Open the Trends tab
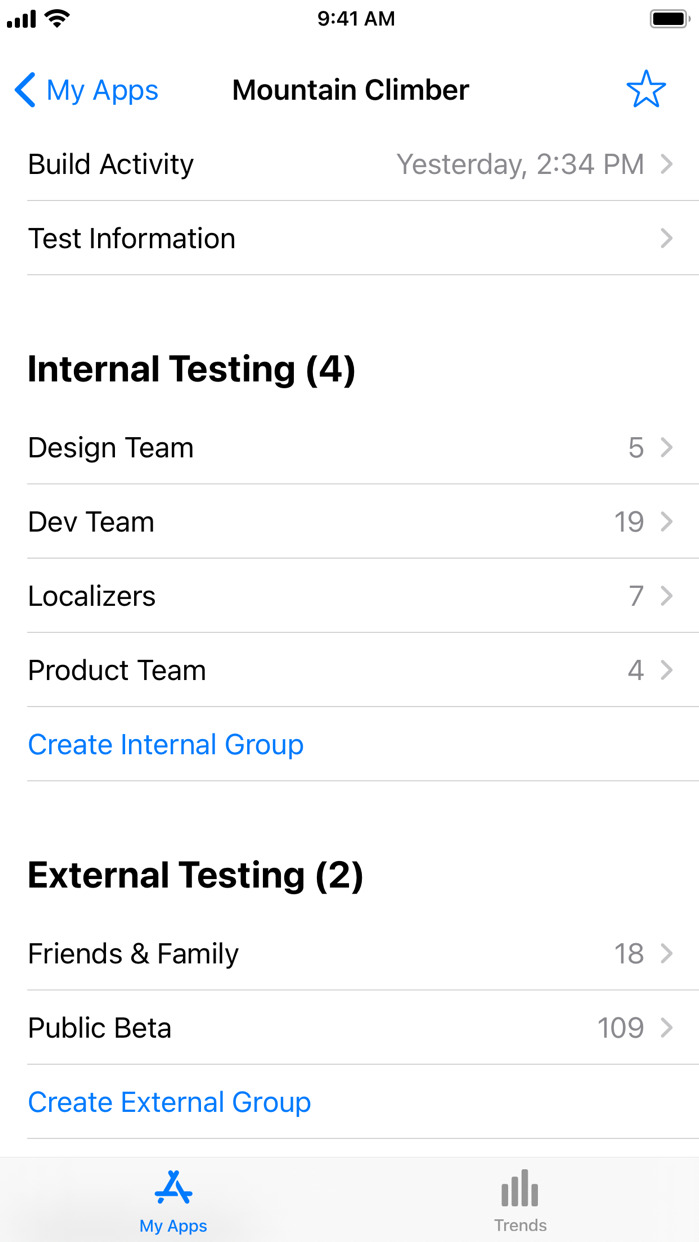 pyautogui.click(x=520, y=1201)
